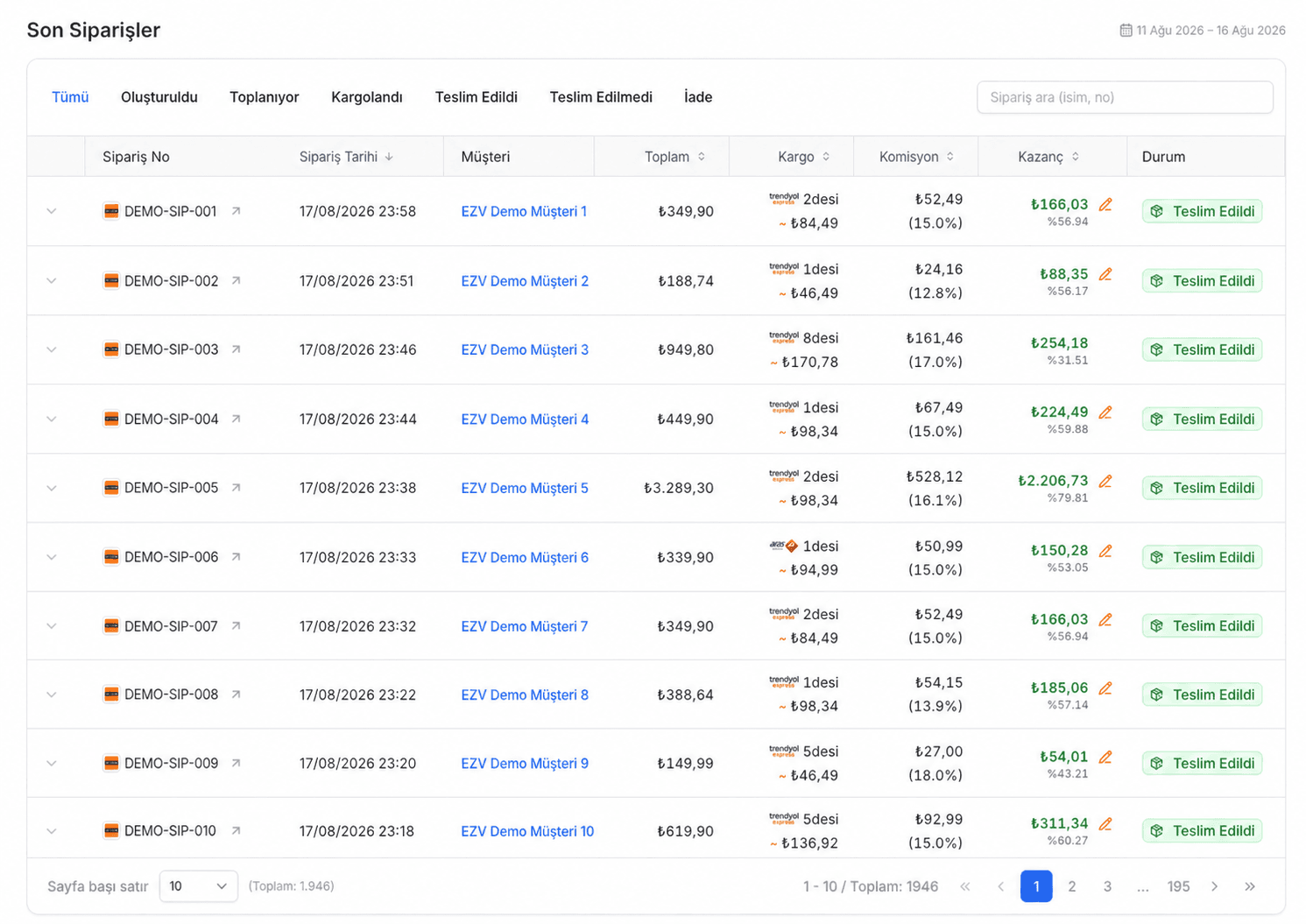
Task: Go to page 2
Action: coord(1072,886)
